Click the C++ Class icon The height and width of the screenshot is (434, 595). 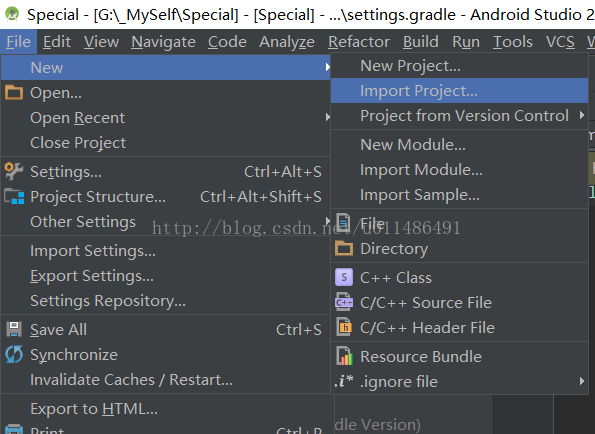(x=344, y=277)
